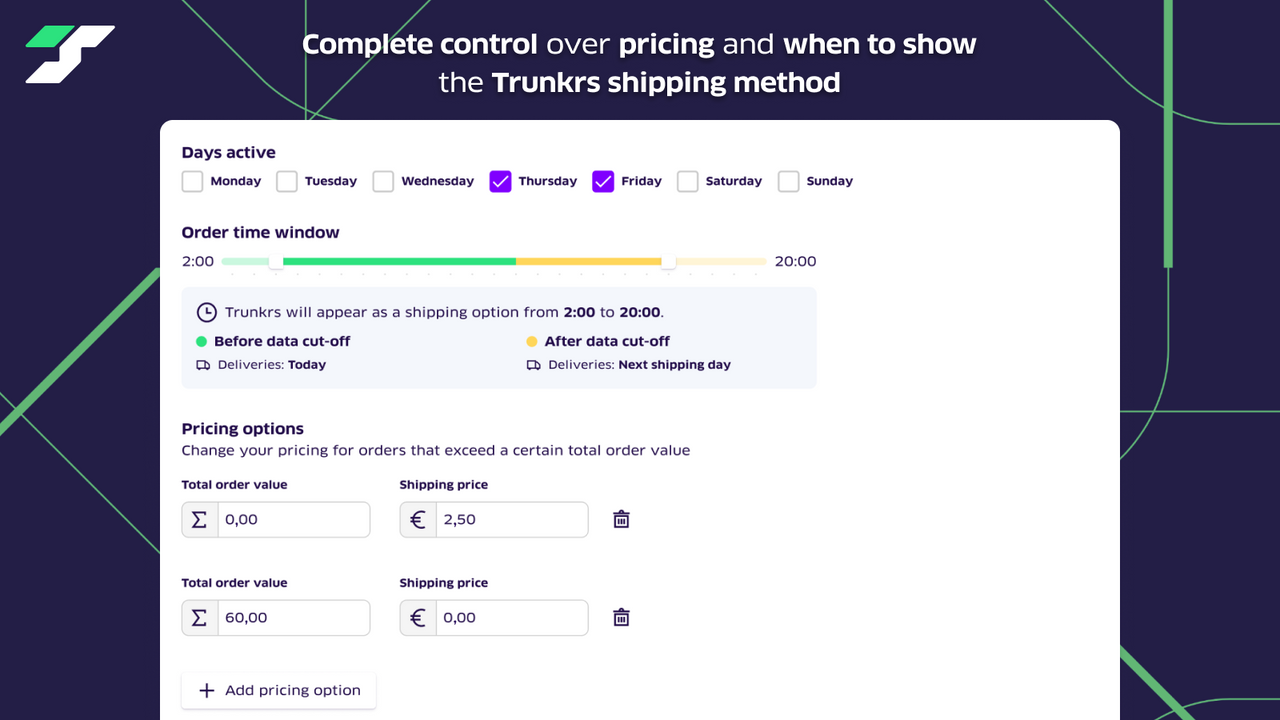This screenshot has height=720, width=1280.
Task: Enable the Saturday checkbox
Action: coord(688,181)
